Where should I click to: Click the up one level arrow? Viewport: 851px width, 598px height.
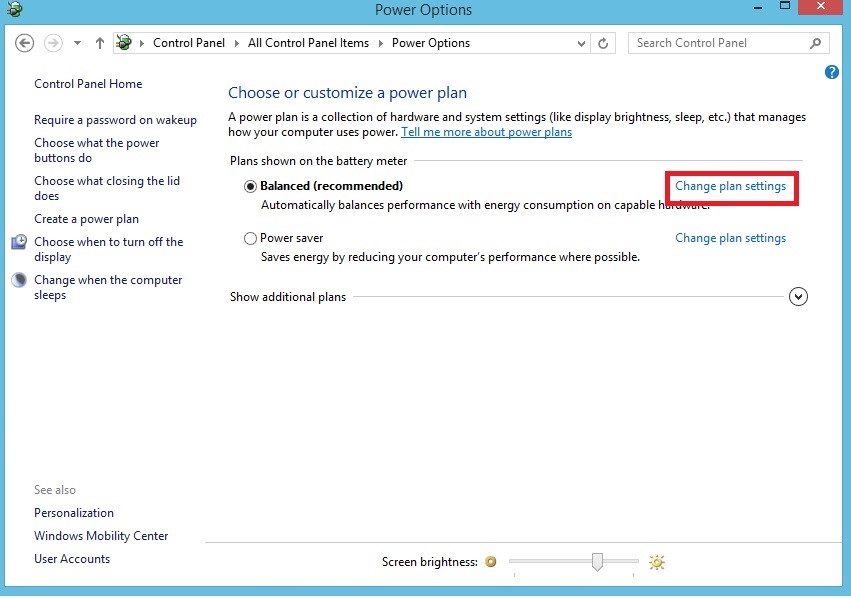[x=100, y=43]
